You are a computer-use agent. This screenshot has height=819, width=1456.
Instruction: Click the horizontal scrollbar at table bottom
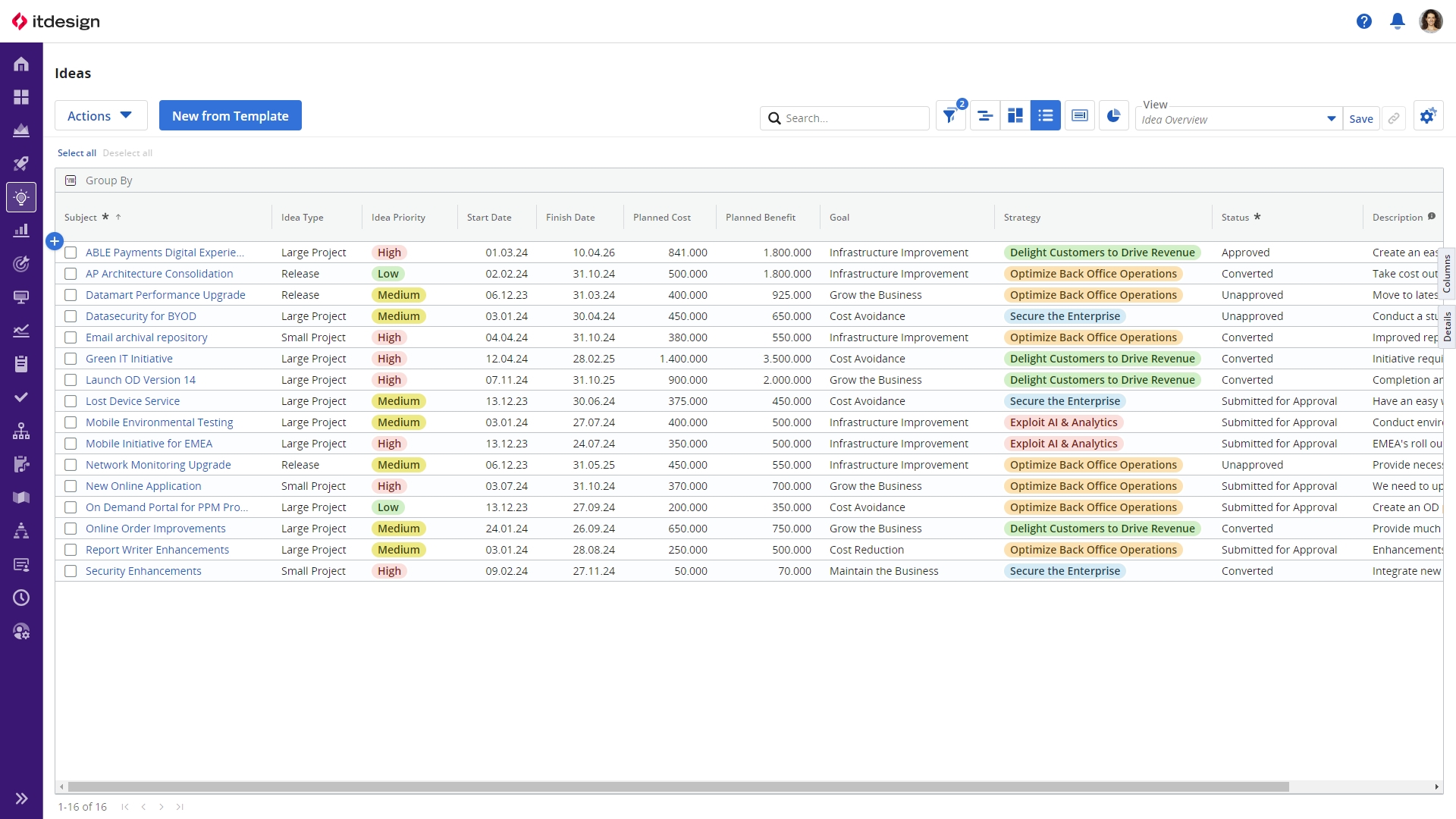678,786
